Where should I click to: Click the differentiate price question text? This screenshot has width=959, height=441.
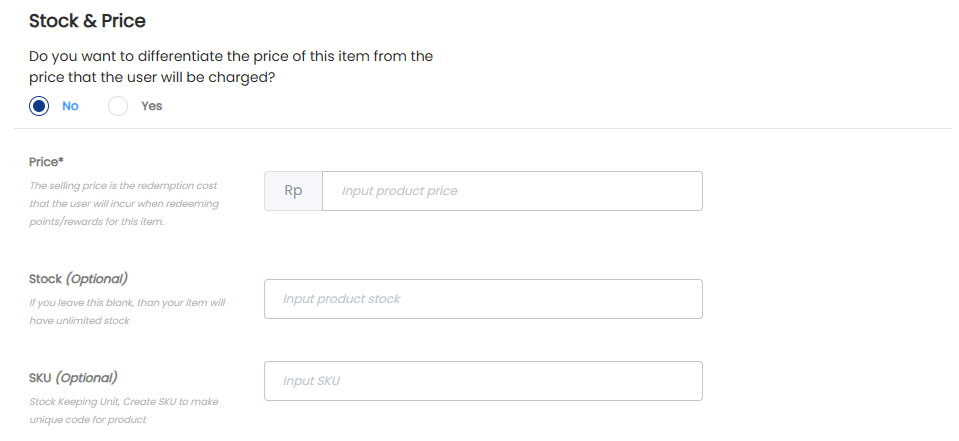click(231, 67)
